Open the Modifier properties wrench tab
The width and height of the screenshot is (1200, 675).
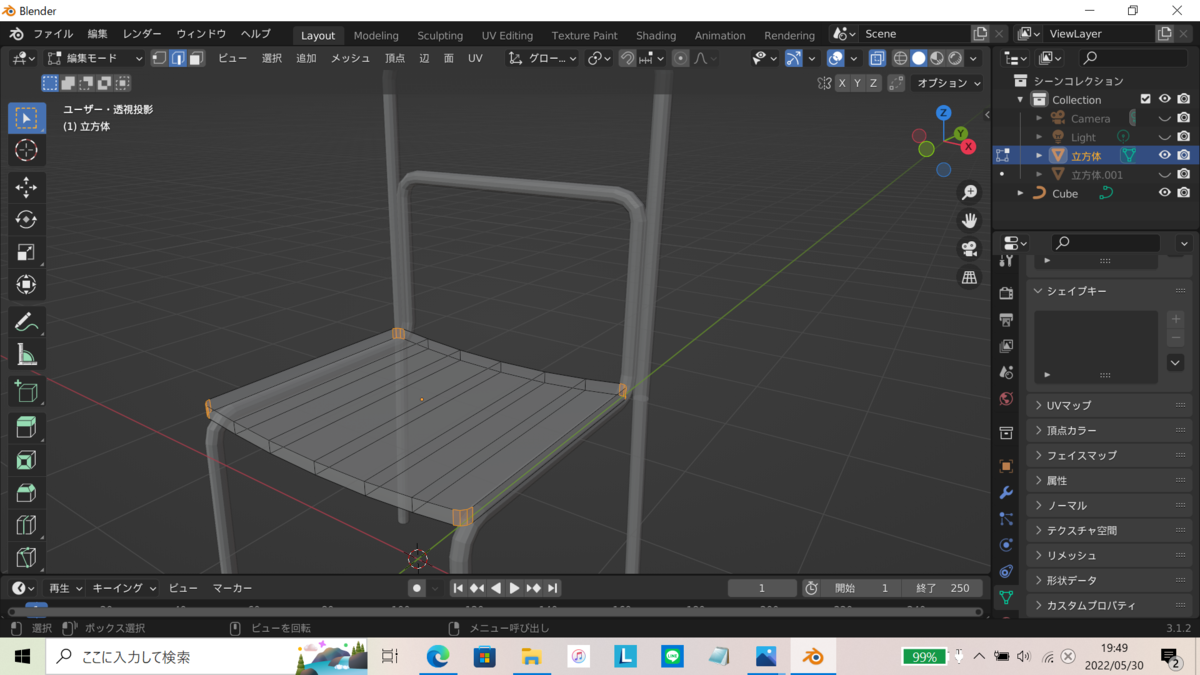[x=1006, y=493]
